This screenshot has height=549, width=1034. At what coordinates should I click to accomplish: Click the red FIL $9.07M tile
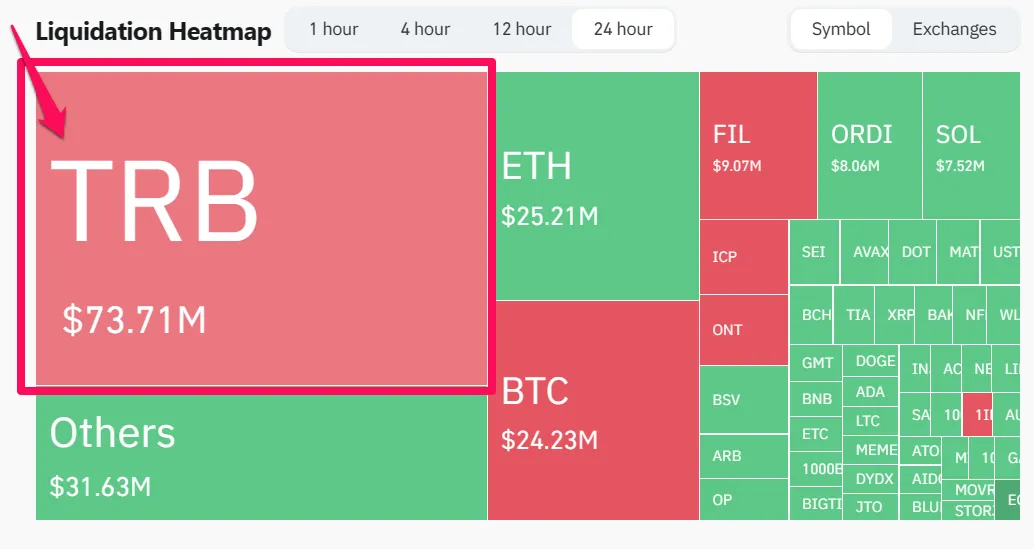point(758,145)
